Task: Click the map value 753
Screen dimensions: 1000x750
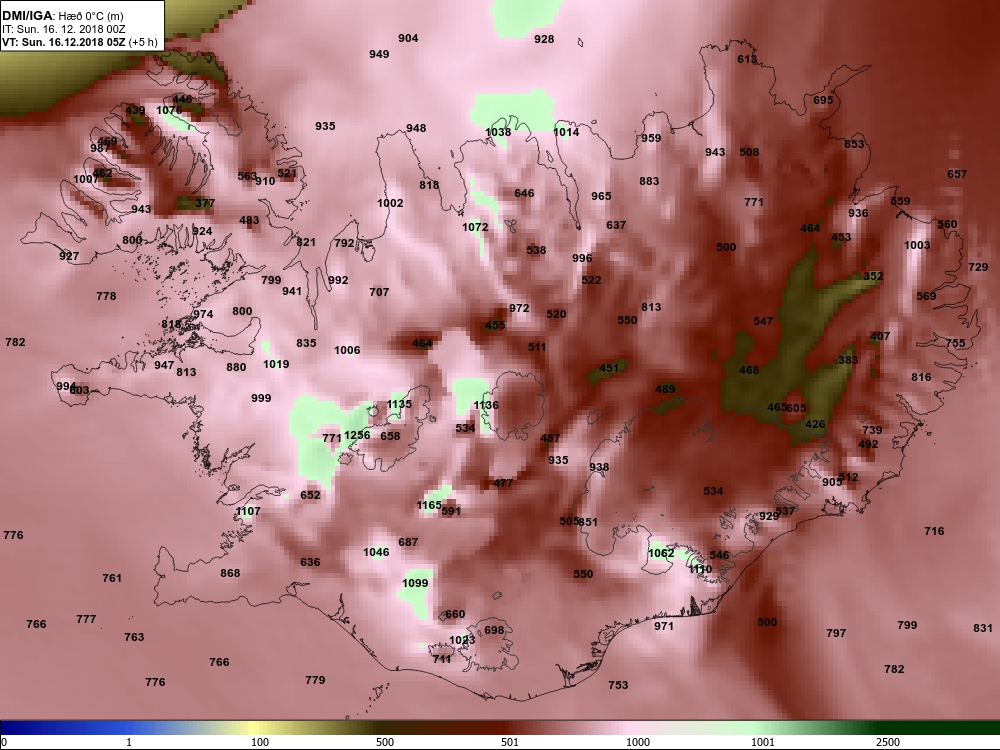Action: [618, 685]
